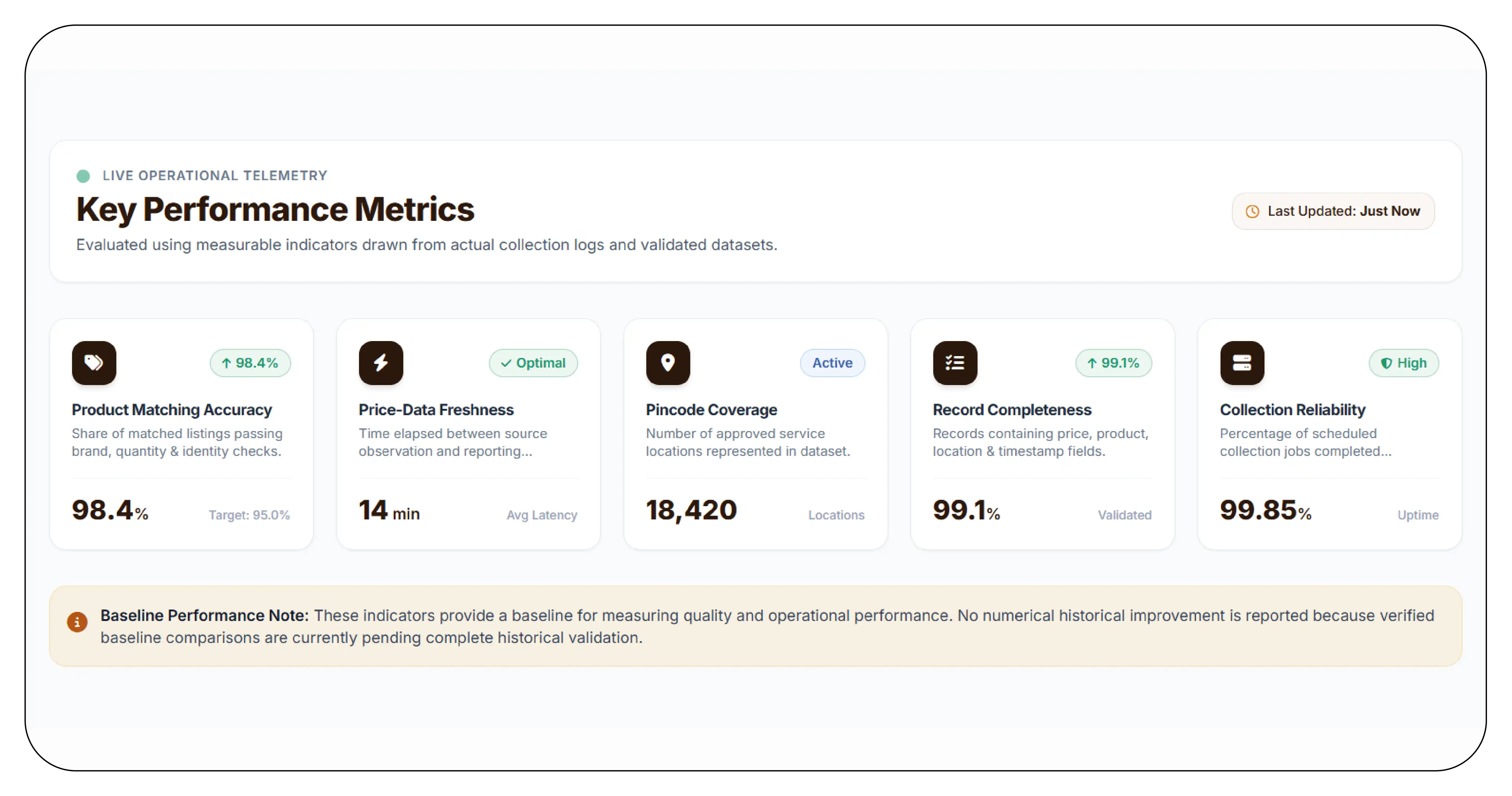Click the clock icon beside Last Updated
This screenshot has width=1512, height=796.
pos(1252,211)
